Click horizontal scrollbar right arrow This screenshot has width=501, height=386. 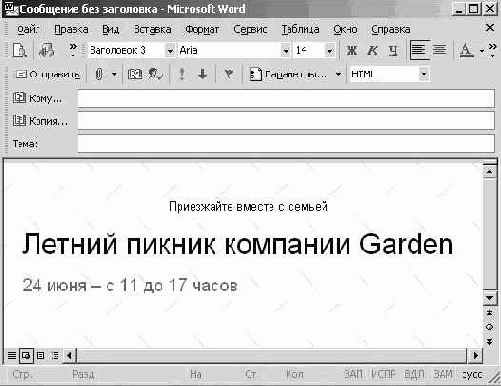[476, 356]
